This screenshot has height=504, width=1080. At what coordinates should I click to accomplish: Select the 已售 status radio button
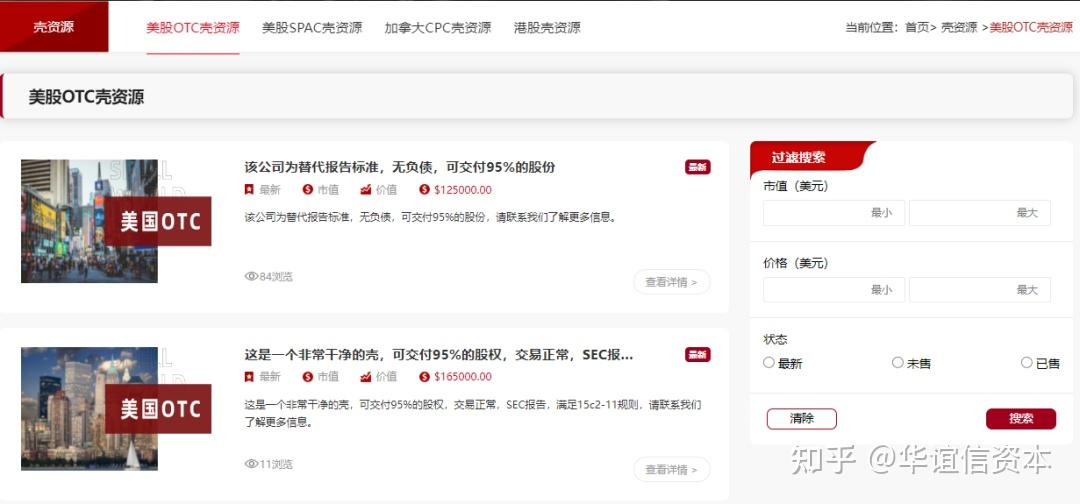tap(1026, 363)
